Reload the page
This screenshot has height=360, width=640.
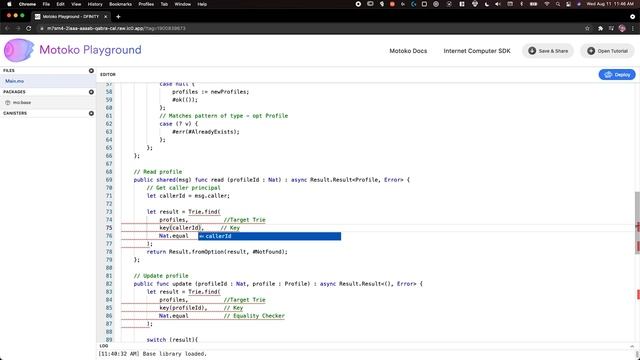pyautogui.click(x=29, y=28)
